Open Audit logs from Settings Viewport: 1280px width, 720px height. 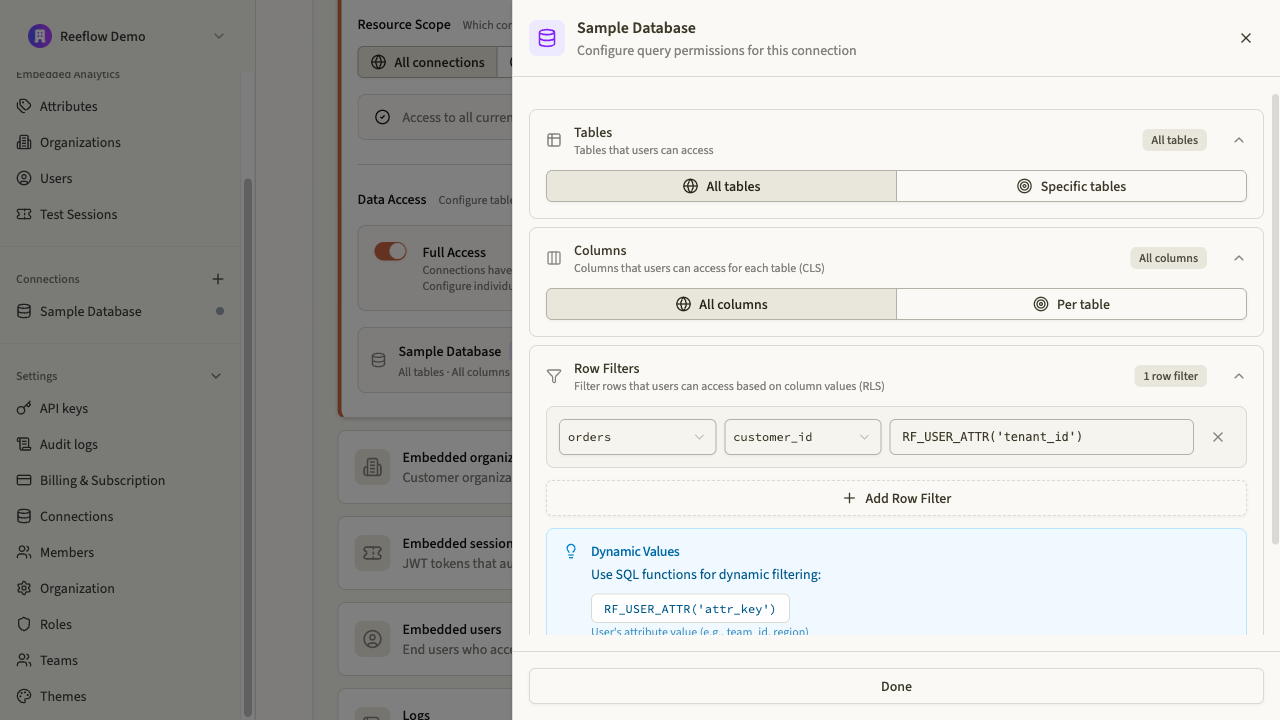coord(68,444)
